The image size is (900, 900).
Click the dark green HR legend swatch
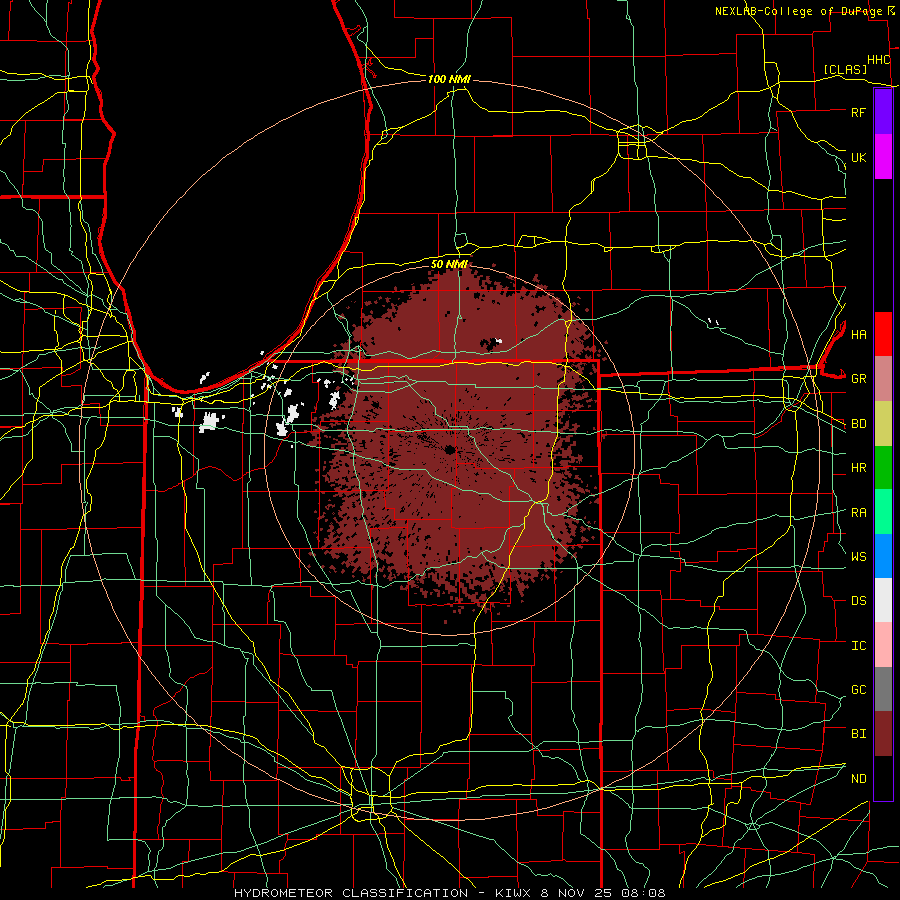click(x=883, y=468)
